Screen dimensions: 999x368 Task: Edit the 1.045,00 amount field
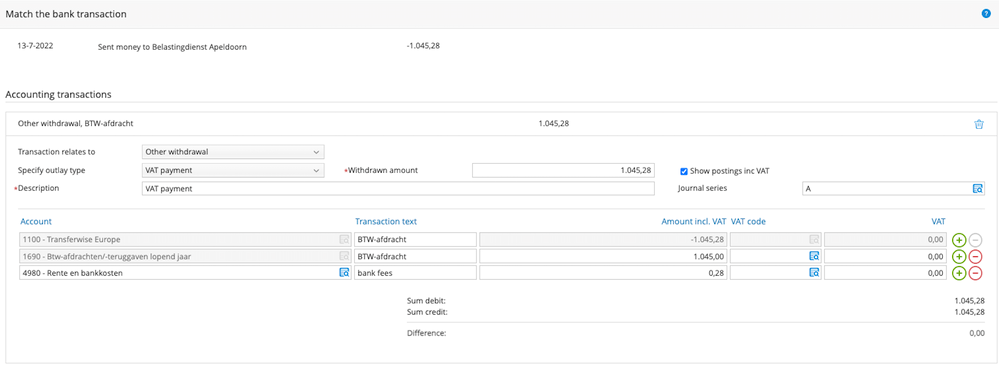[603, 256]
